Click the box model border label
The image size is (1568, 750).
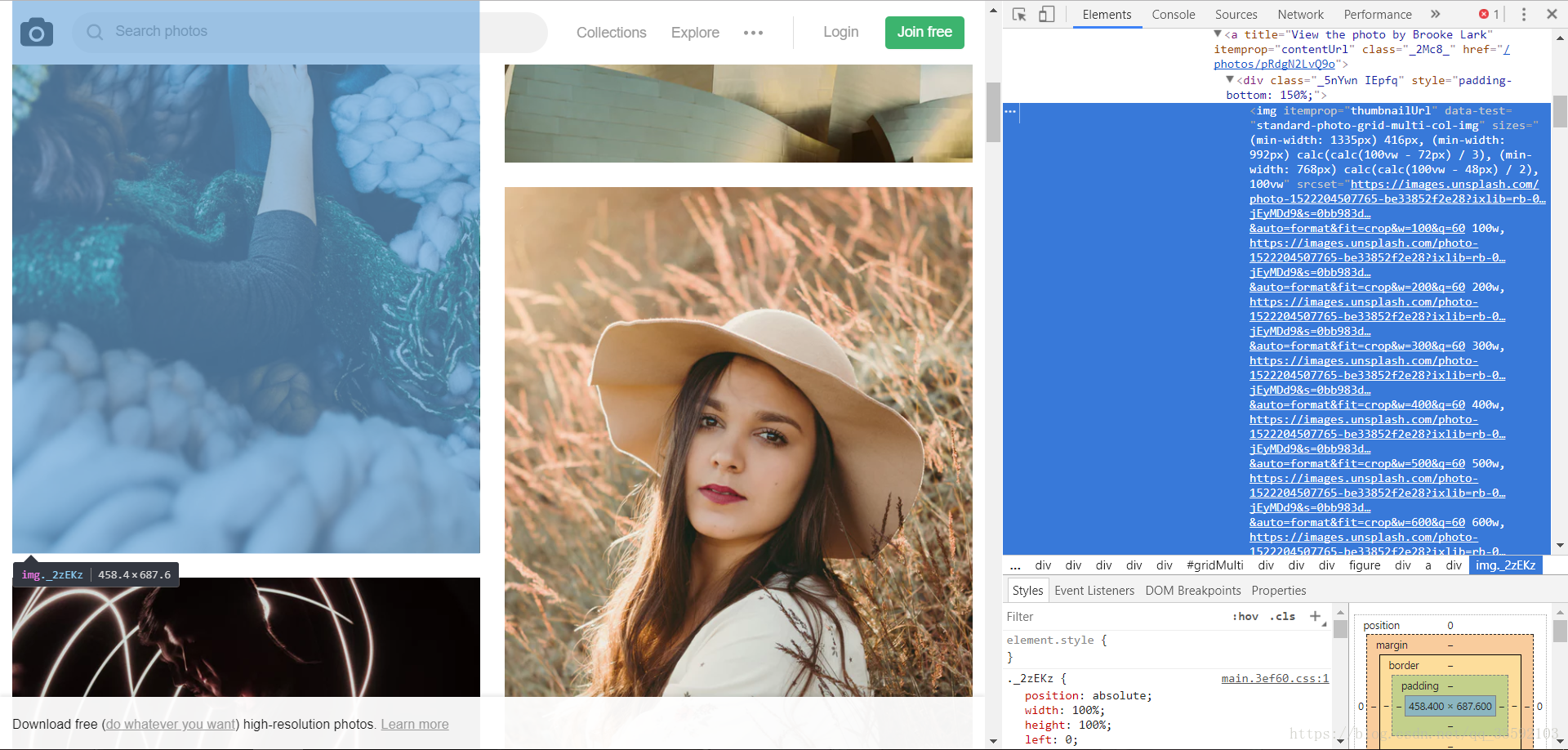(1404, 666)
